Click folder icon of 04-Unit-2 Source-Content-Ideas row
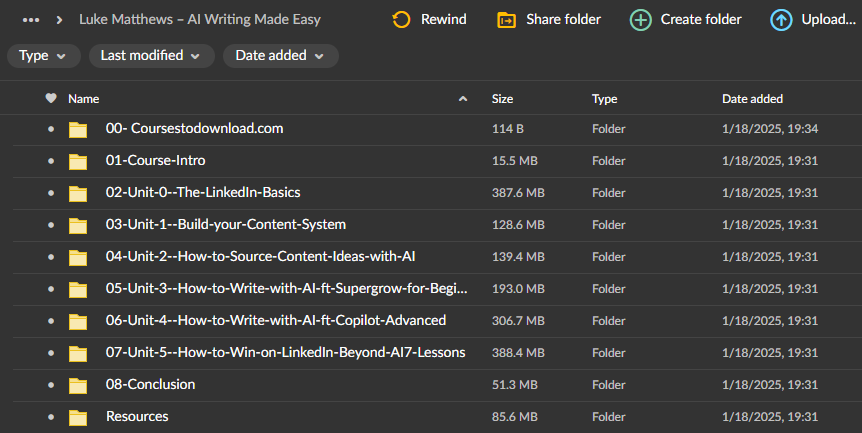Image resolution: width=862 pixels, height=433 pixels. tap(78, 257)
